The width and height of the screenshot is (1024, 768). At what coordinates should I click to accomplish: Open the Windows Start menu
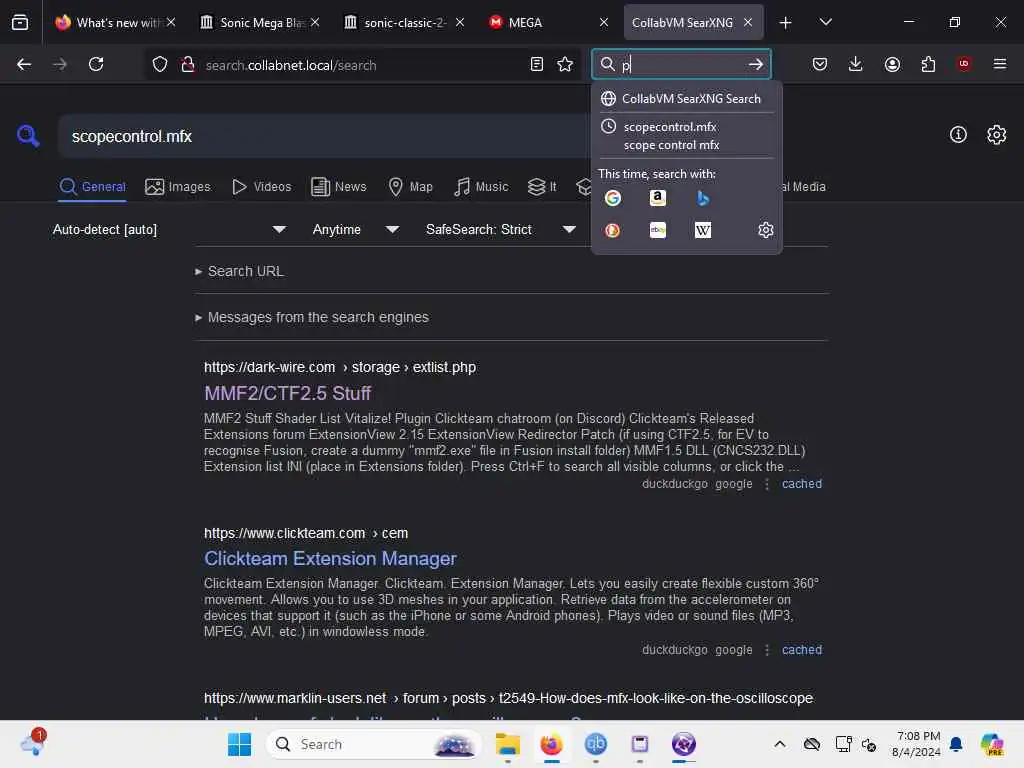click(x=239, y=744)
